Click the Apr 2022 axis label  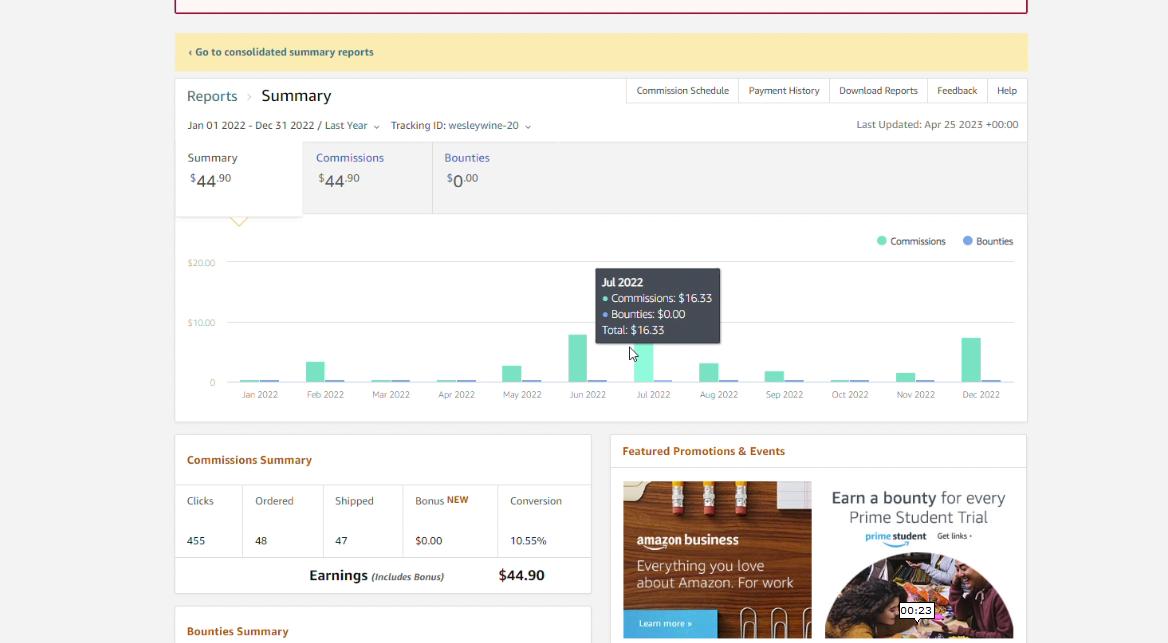pos(457,395)
